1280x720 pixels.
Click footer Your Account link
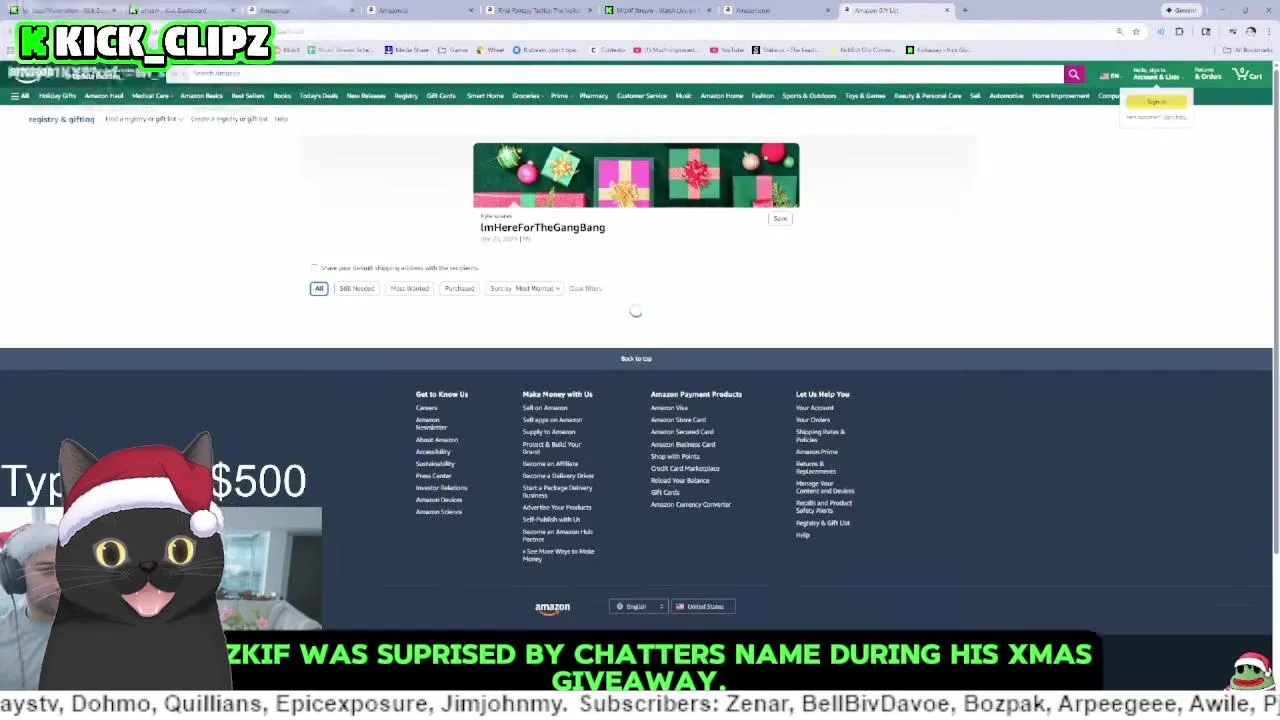814,408
